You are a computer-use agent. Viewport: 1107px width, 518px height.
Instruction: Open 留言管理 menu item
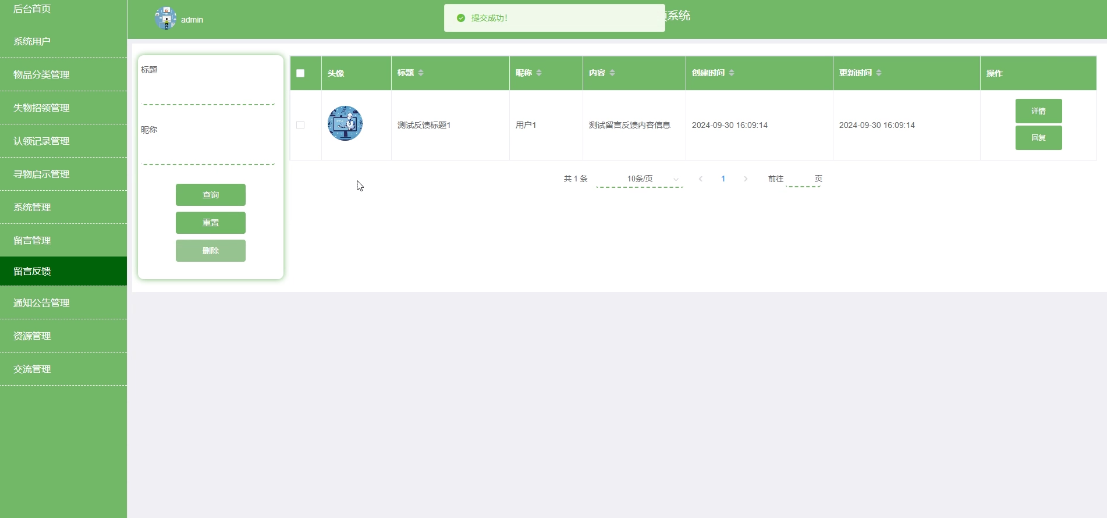pos(64,240)
